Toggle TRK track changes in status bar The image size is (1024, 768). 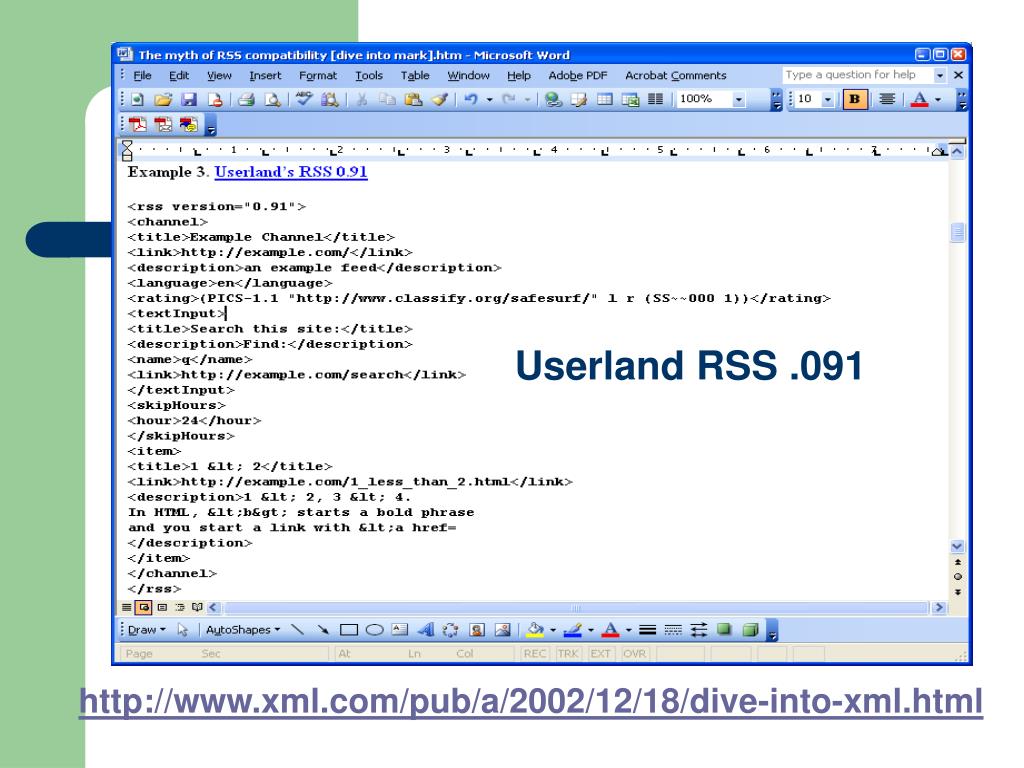(x=568, y=653)
